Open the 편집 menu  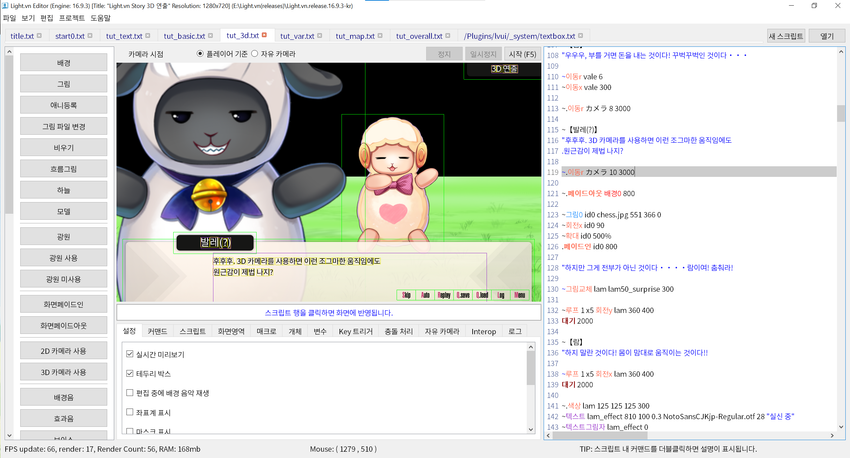point(47,18)
